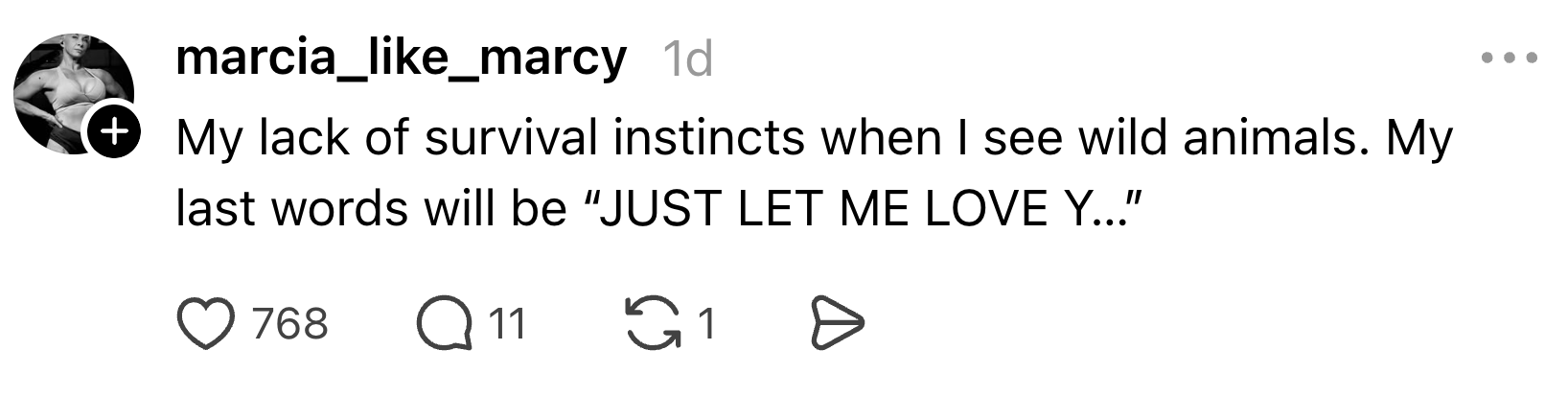Like the post with the heart icon
Viewport: 1568px width, 397px height.
205,324
